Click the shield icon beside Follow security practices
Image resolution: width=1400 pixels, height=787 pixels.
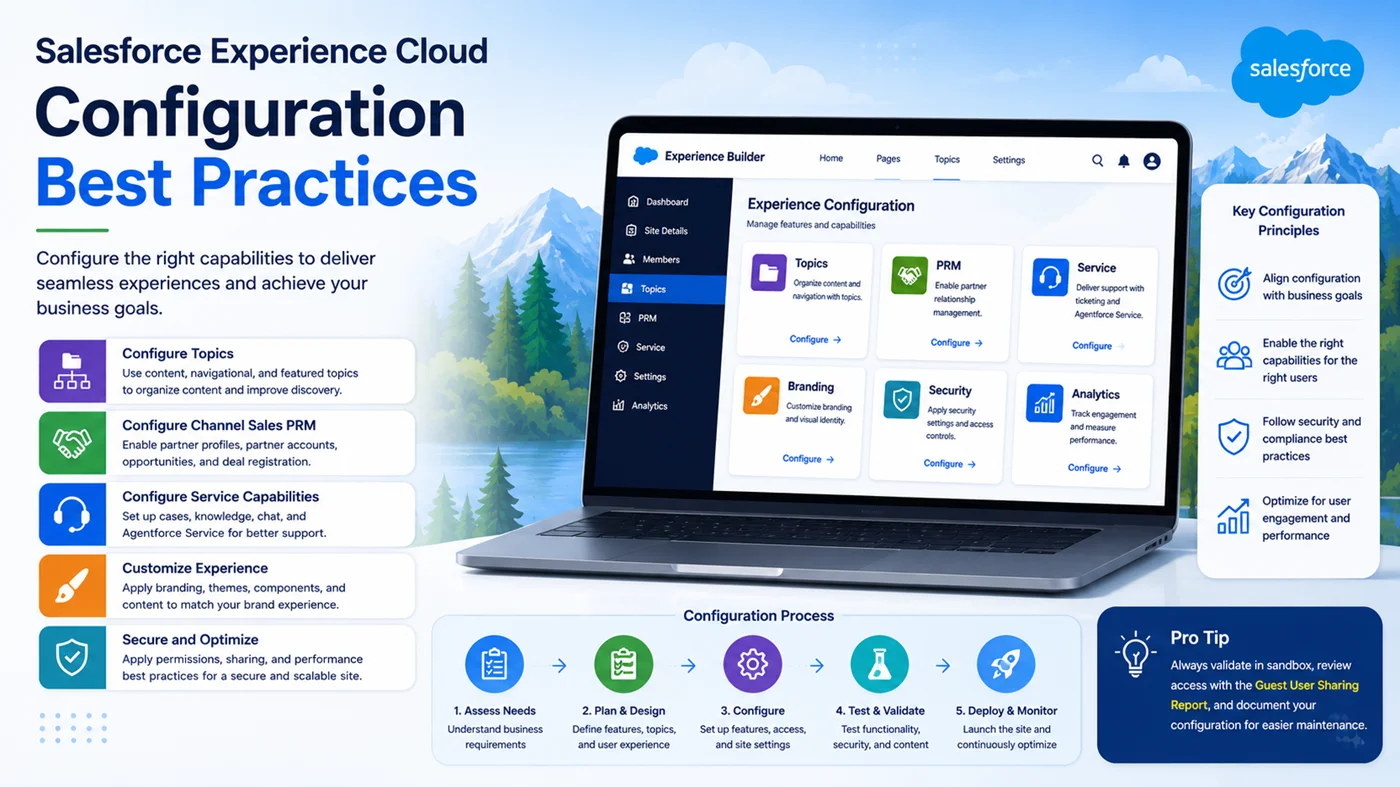coord(1234,438)
